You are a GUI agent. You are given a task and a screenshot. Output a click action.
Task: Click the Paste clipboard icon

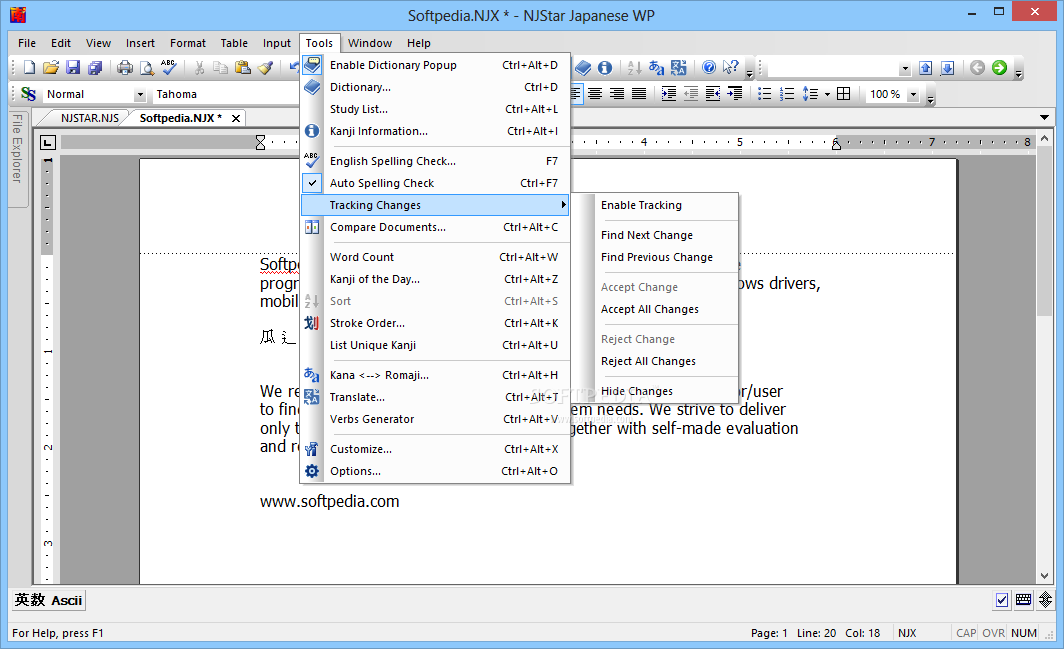coord(242,67)
